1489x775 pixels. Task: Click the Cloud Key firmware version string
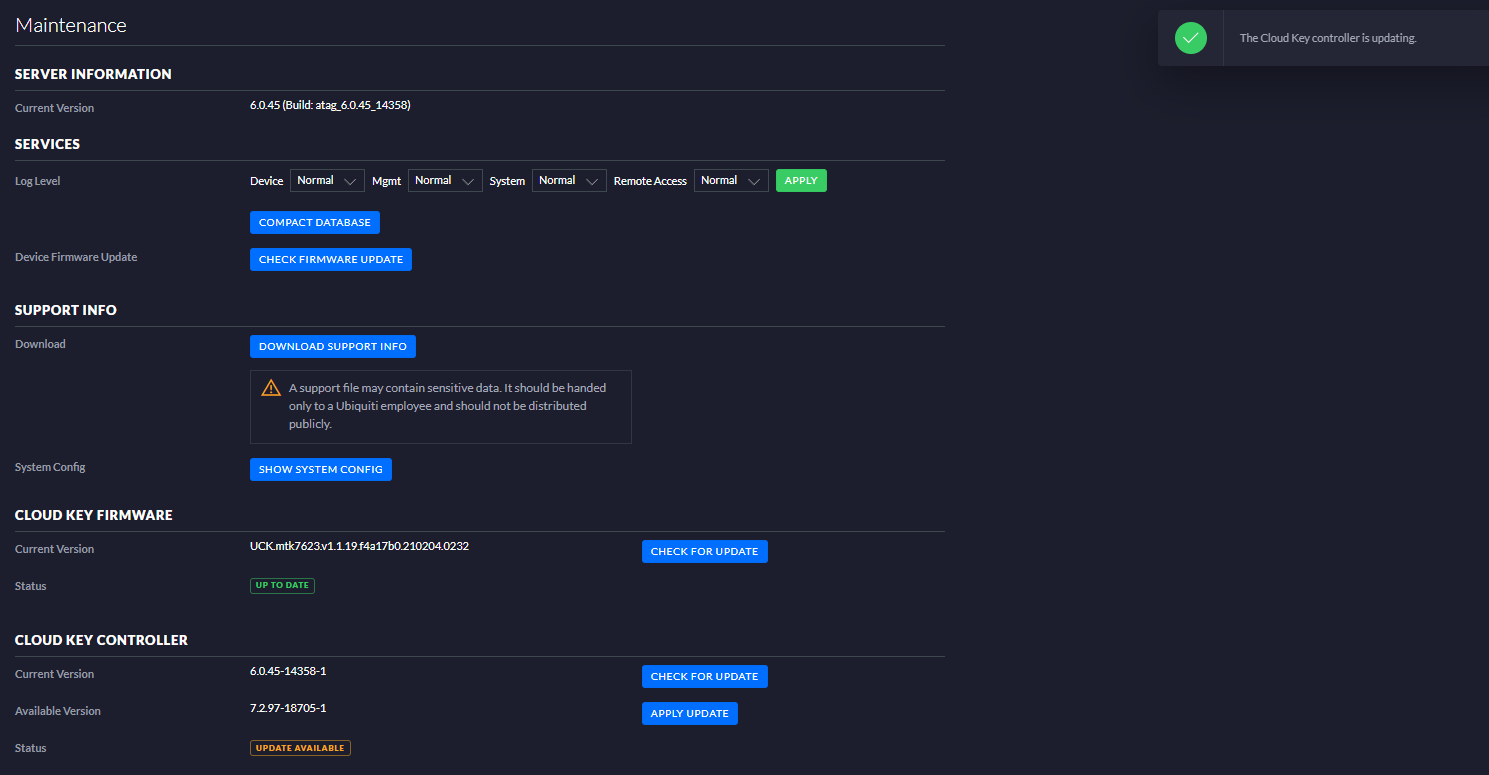tap(359, 547)
